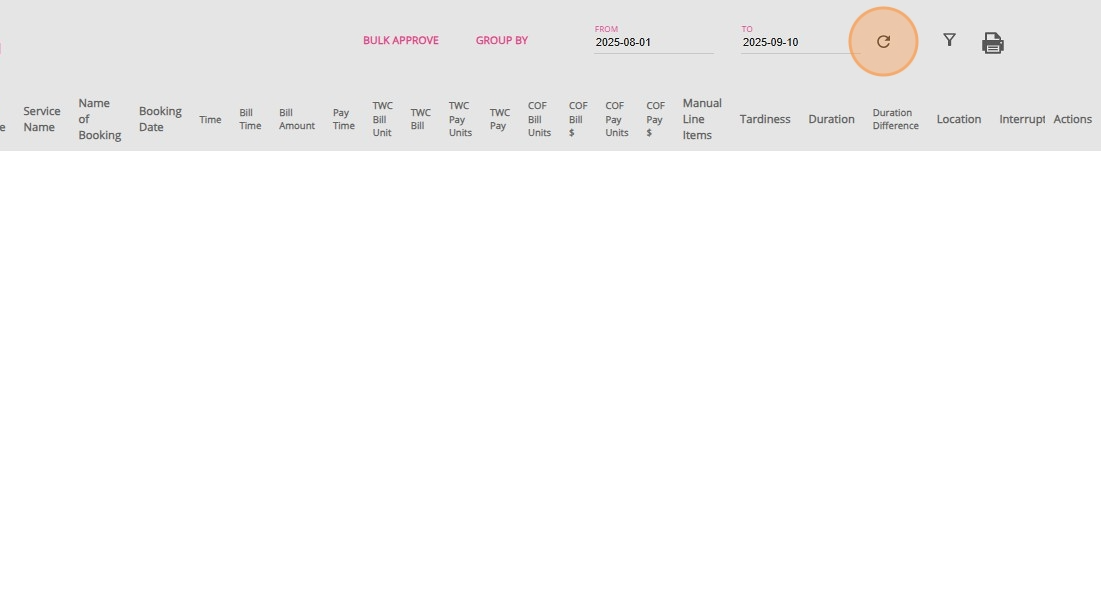
Task: Click the Pay Time column header
Action: [343, 119]
